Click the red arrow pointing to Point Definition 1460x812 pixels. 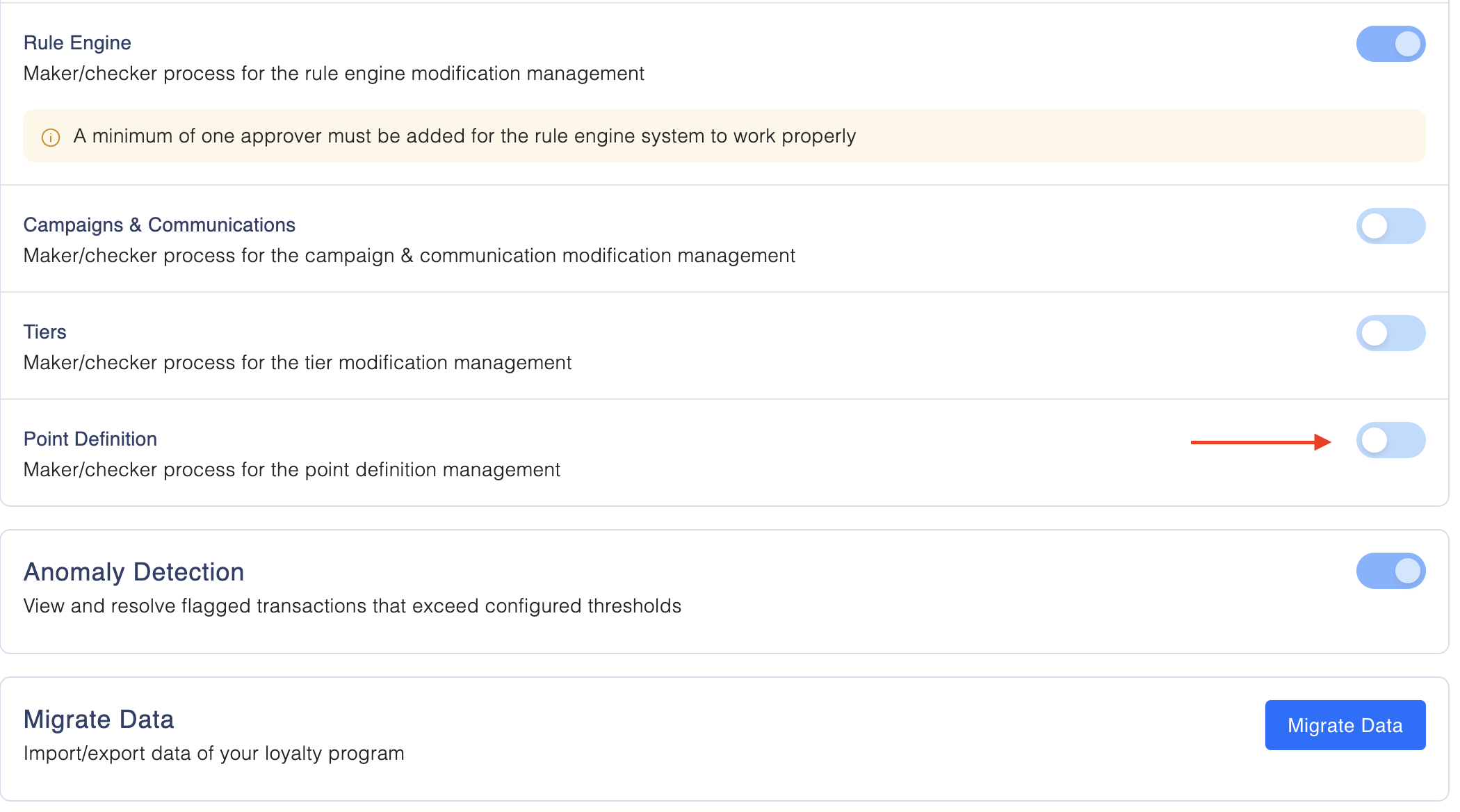tap(1260, 442)
